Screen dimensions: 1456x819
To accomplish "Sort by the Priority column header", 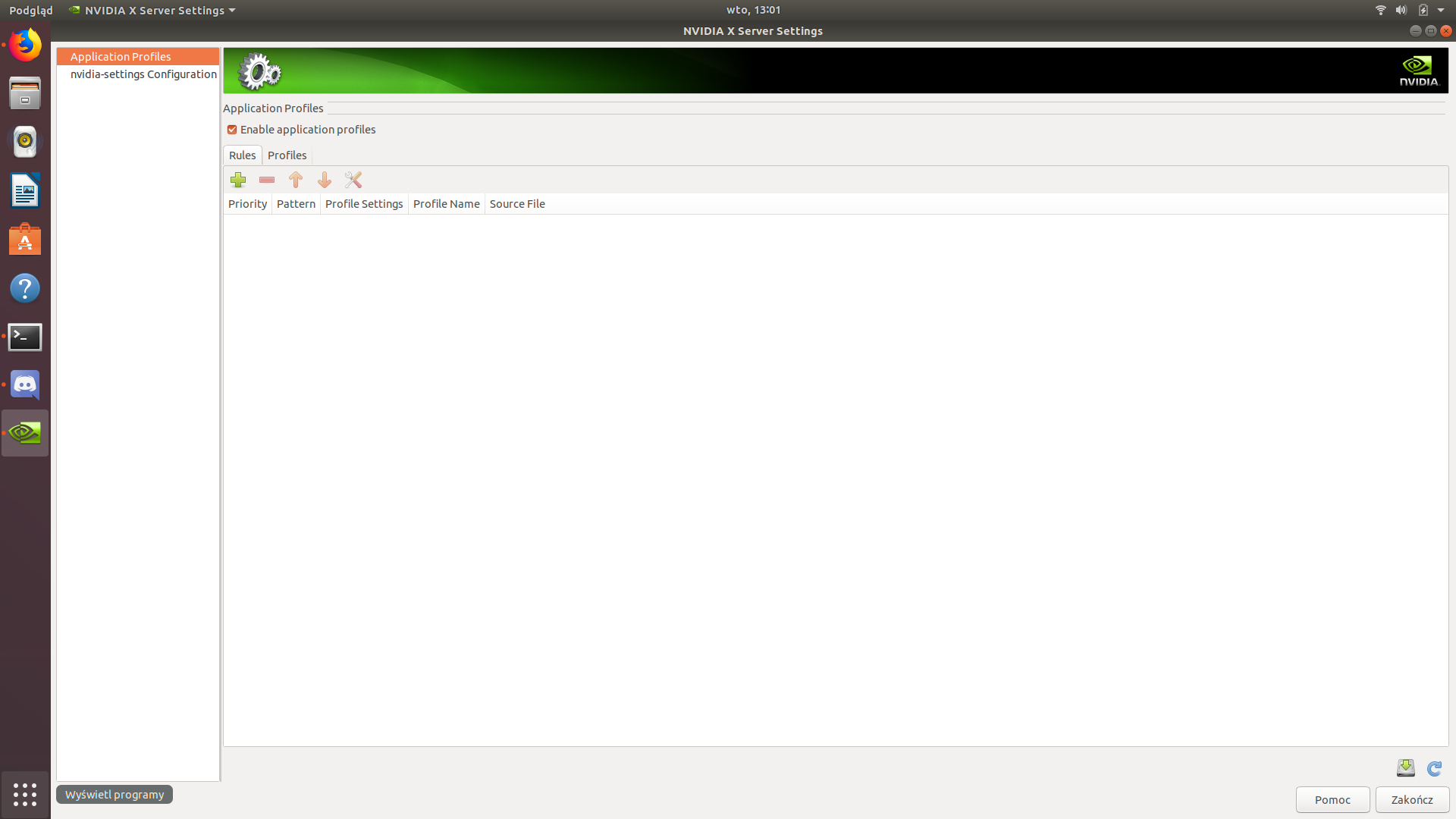I will [247, 204].
